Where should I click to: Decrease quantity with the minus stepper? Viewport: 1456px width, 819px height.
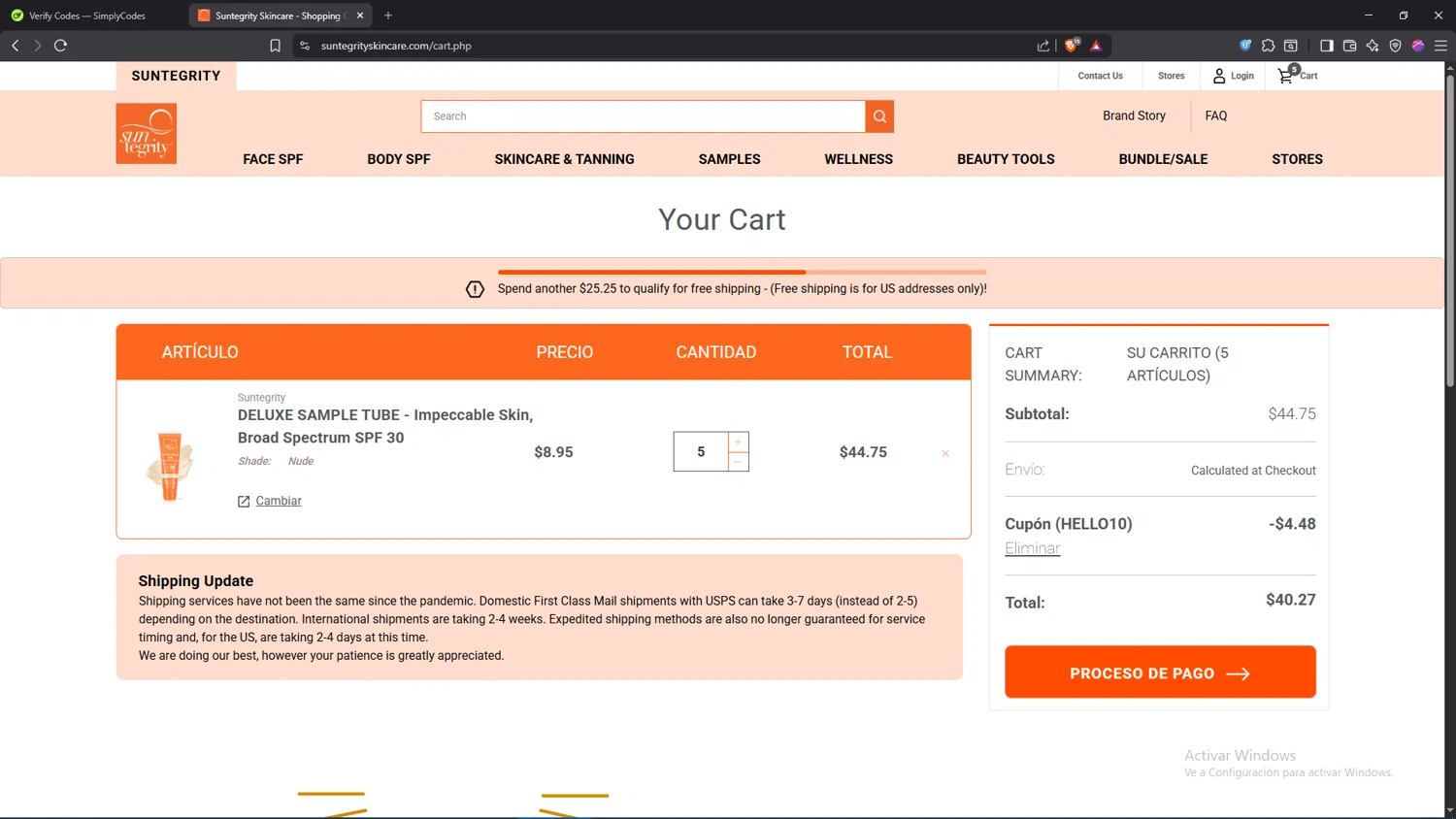[x=738, y=462]
